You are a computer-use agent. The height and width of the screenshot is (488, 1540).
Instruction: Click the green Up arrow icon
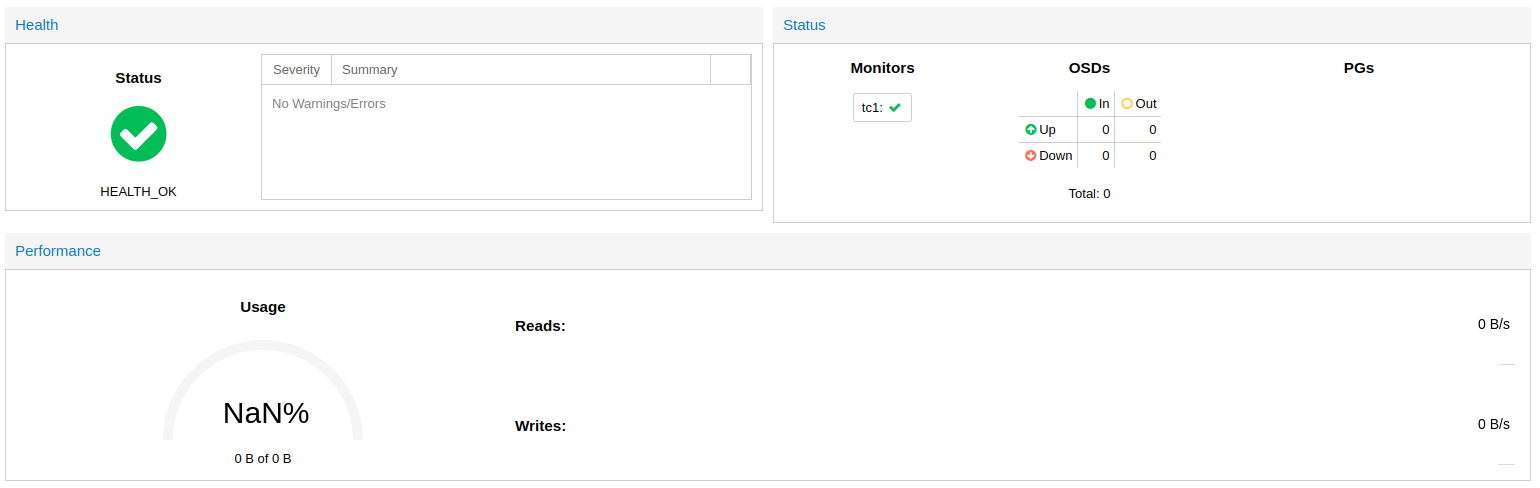coord(1031,130)
